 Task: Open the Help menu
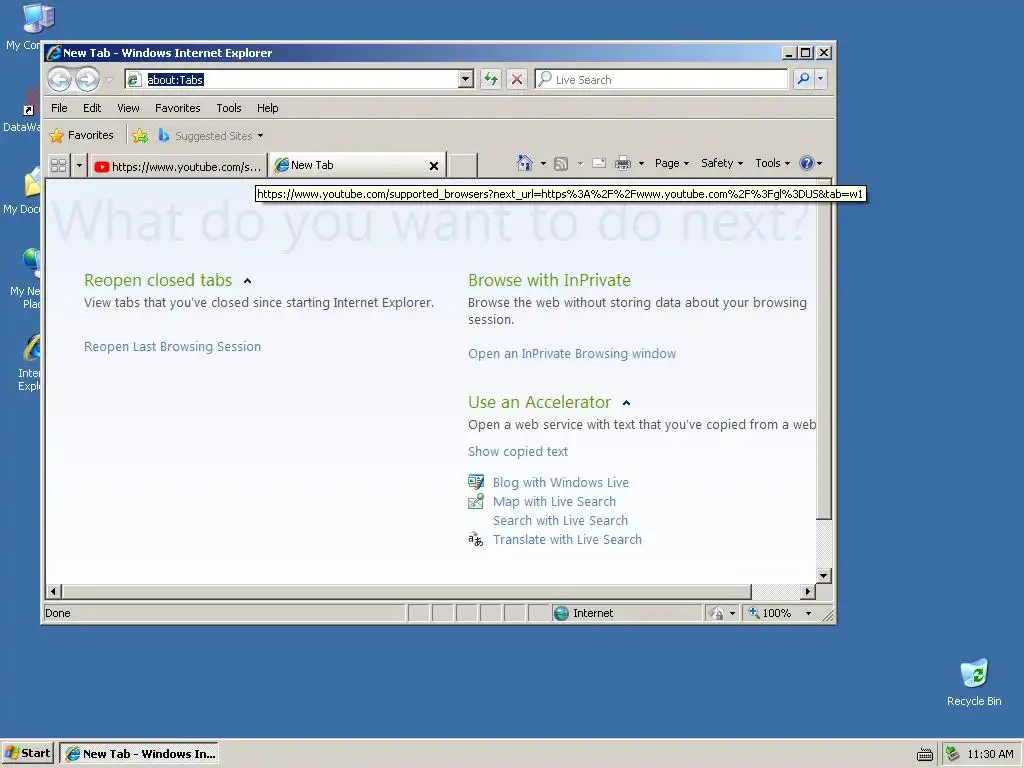(x=267, y=108)
